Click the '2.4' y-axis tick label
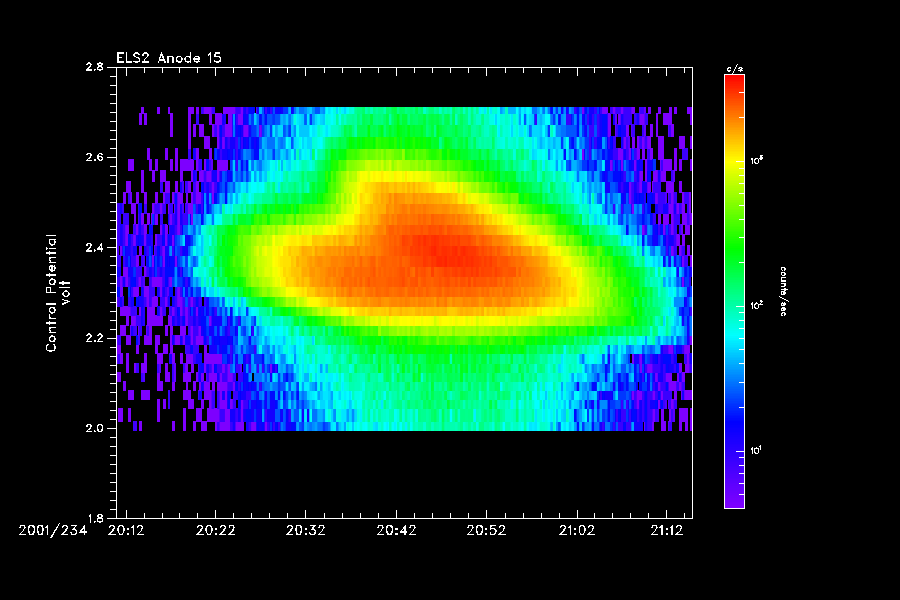The height and width of the screenshot is (600, 900). 95,247
